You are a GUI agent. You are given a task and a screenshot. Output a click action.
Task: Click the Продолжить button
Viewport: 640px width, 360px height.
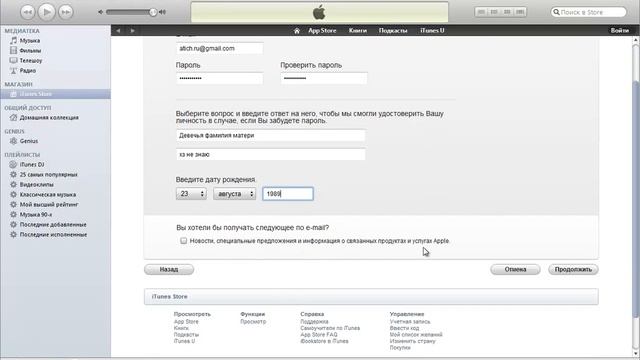[x=573, y=269]
